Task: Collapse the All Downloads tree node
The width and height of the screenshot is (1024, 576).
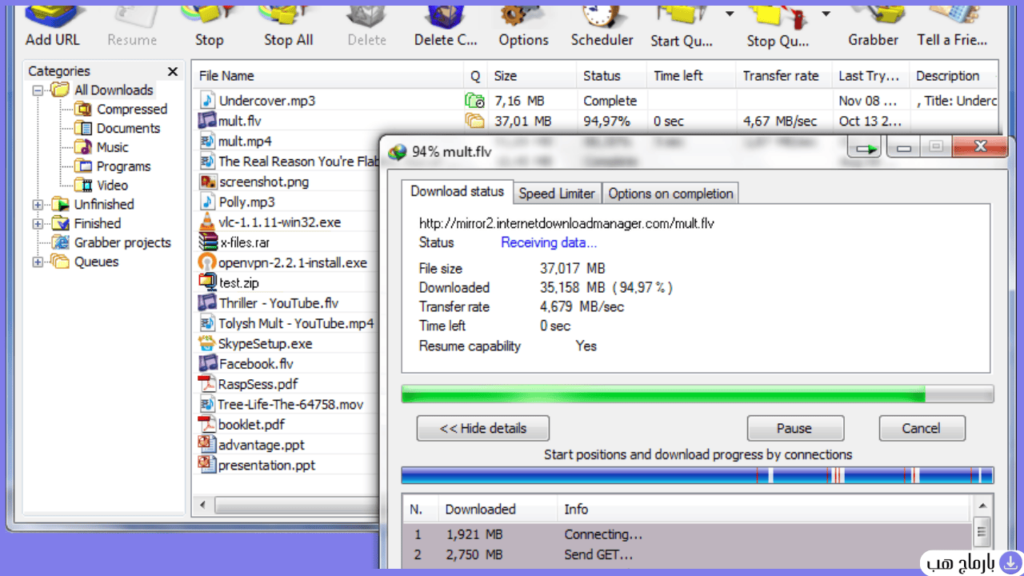Action: 38,90
